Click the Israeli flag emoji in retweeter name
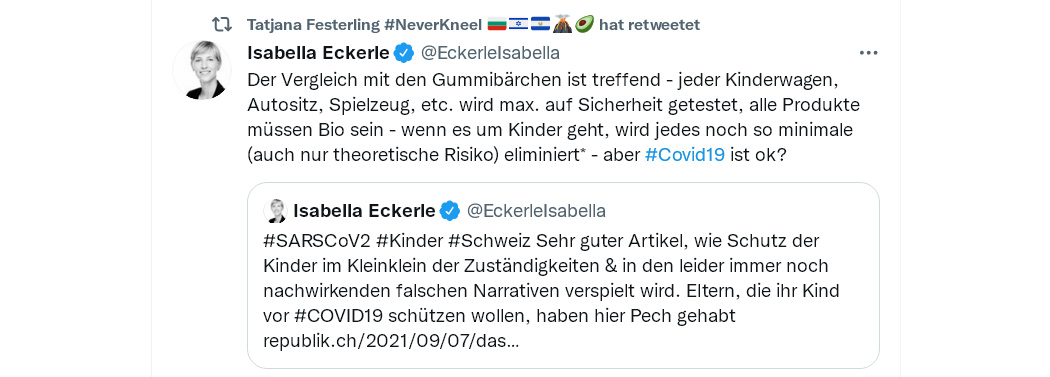The image size is (1050, 377). click(x=518, y=25)
